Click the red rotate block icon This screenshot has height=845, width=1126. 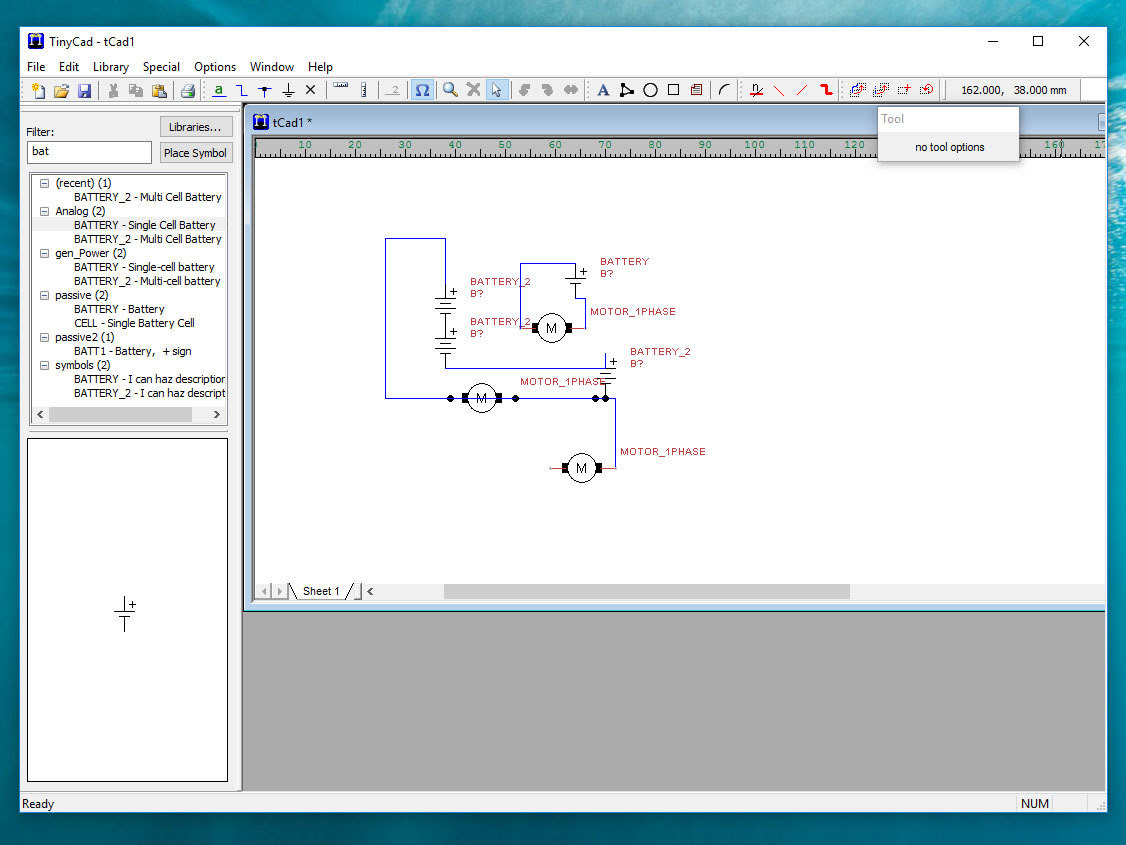click(927, 90)
